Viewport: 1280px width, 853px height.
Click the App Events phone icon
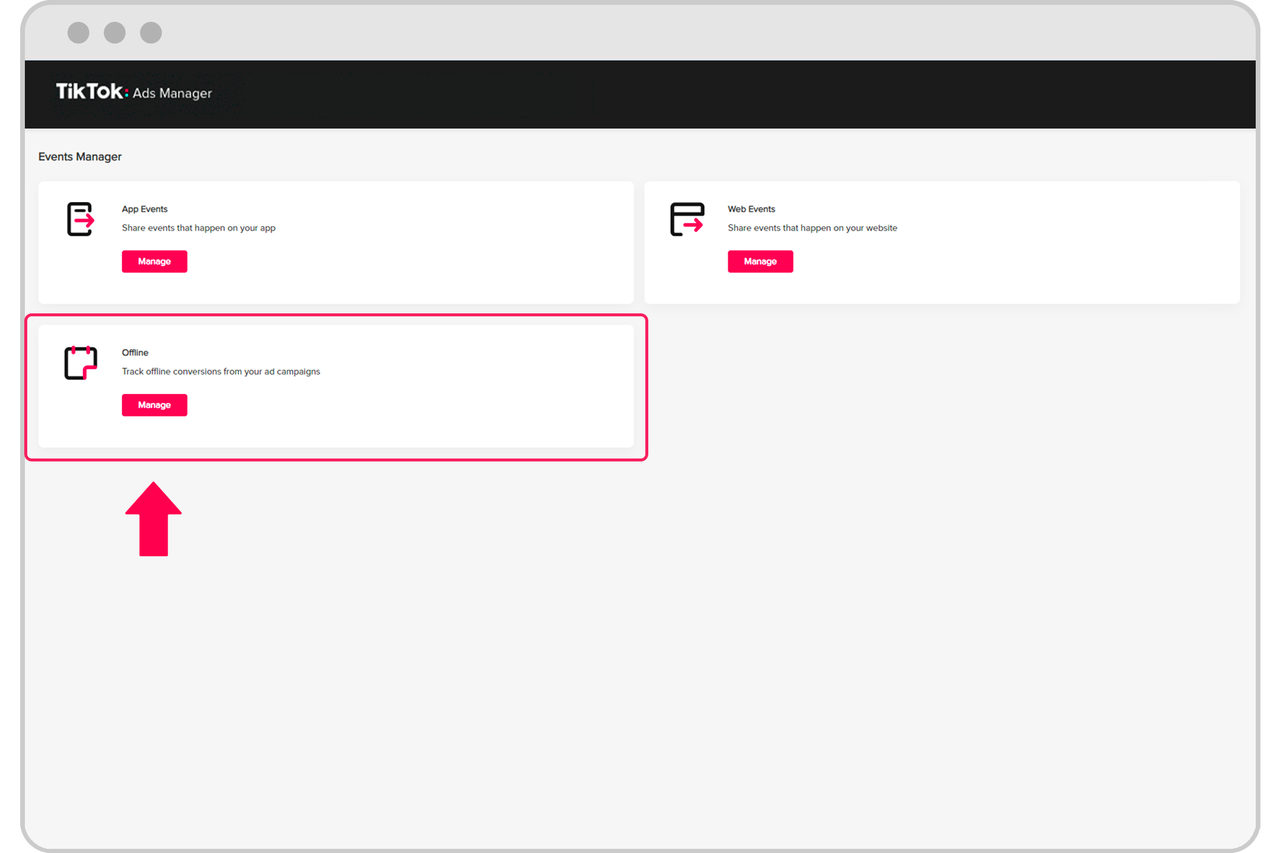79,219
